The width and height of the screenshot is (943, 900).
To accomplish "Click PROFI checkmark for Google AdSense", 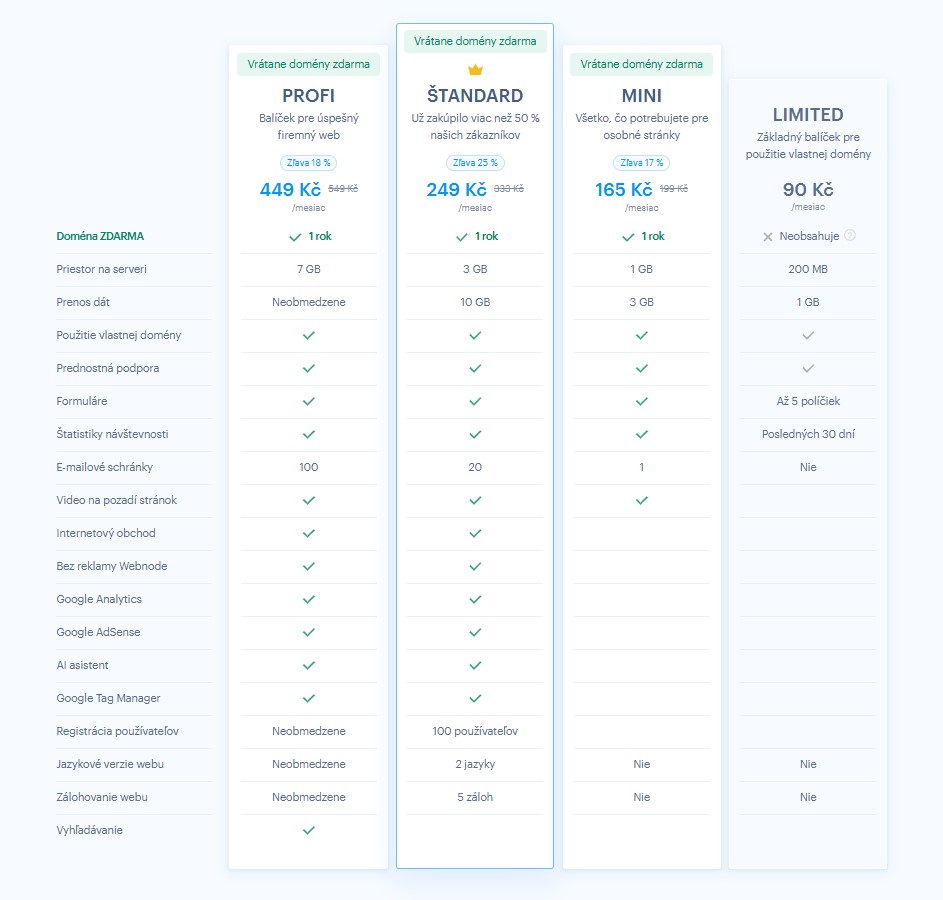I will click(x=309, y=632).
